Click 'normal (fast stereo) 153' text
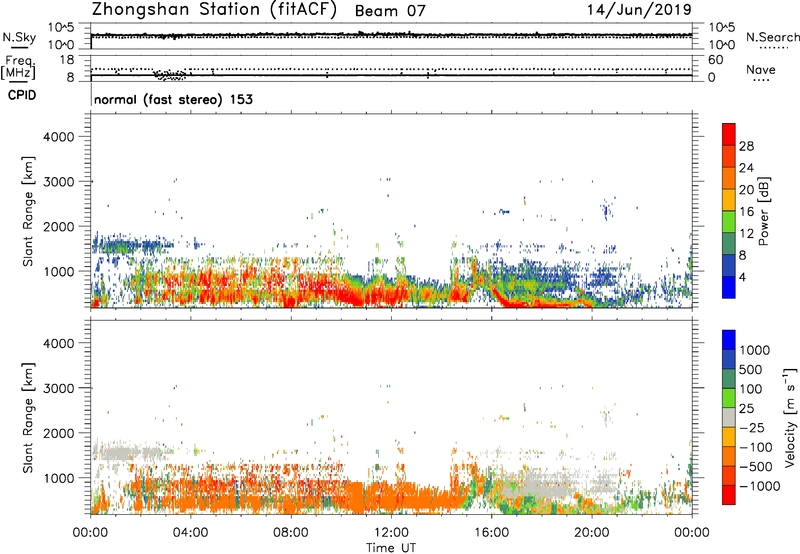Screen dimensions: 800x554 [x=173, y=99]
